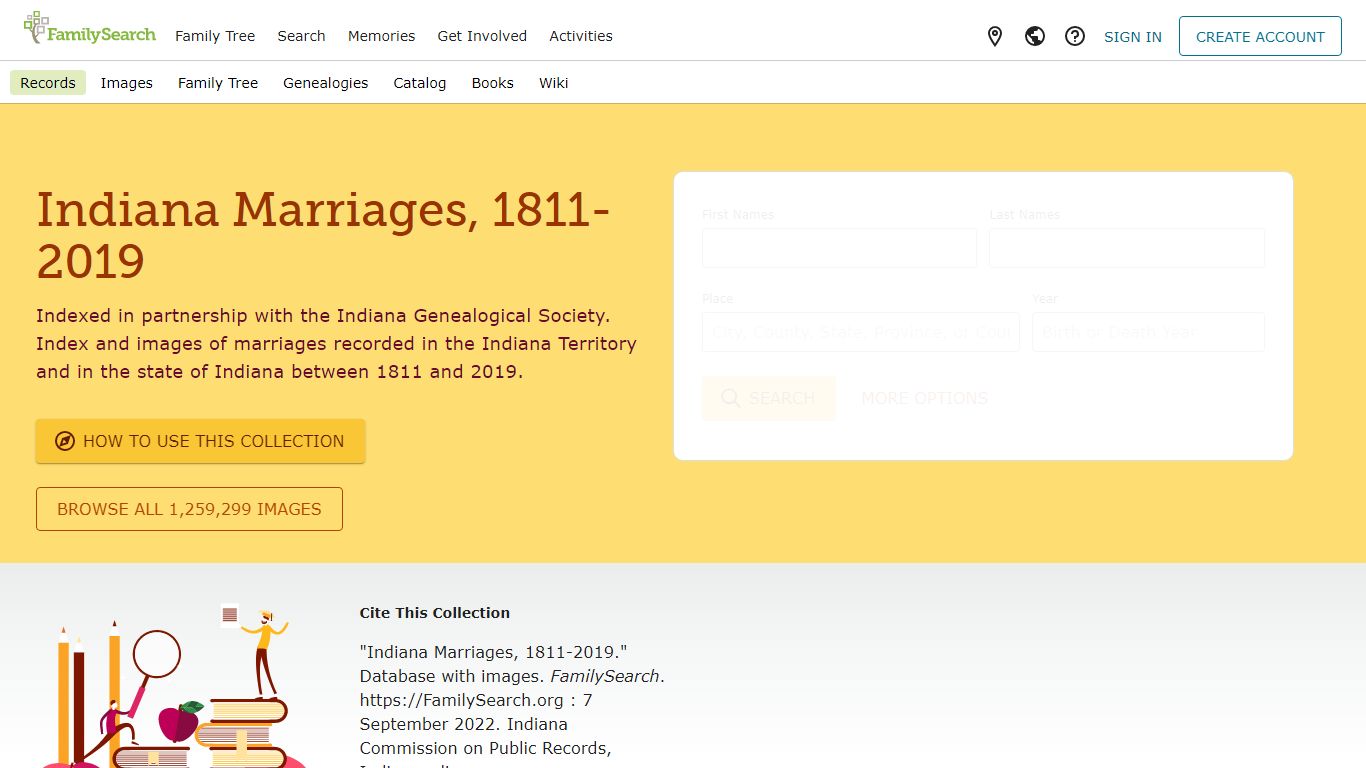This screenshot has height=768, width=1366.
Task: Click the citation text "Indiana Marriages, 1811-2019."
Action: tap(493, 652)
